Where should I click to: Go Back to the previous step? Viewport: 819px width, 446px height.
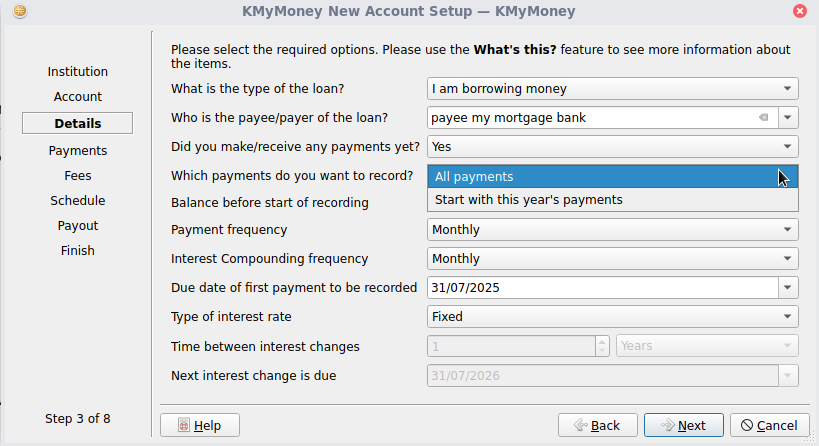(597, 425)
